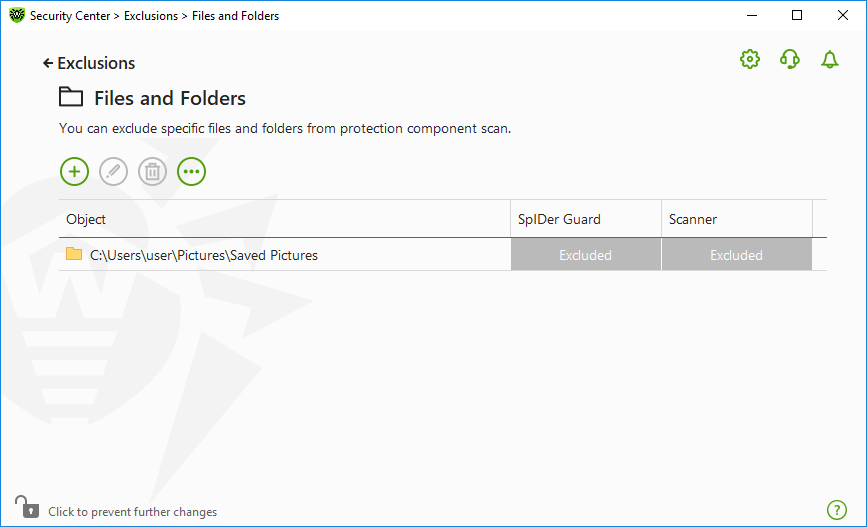This screenshot has width=867, height=527.
Task: Go back to Exclusions
Action: 89,63
